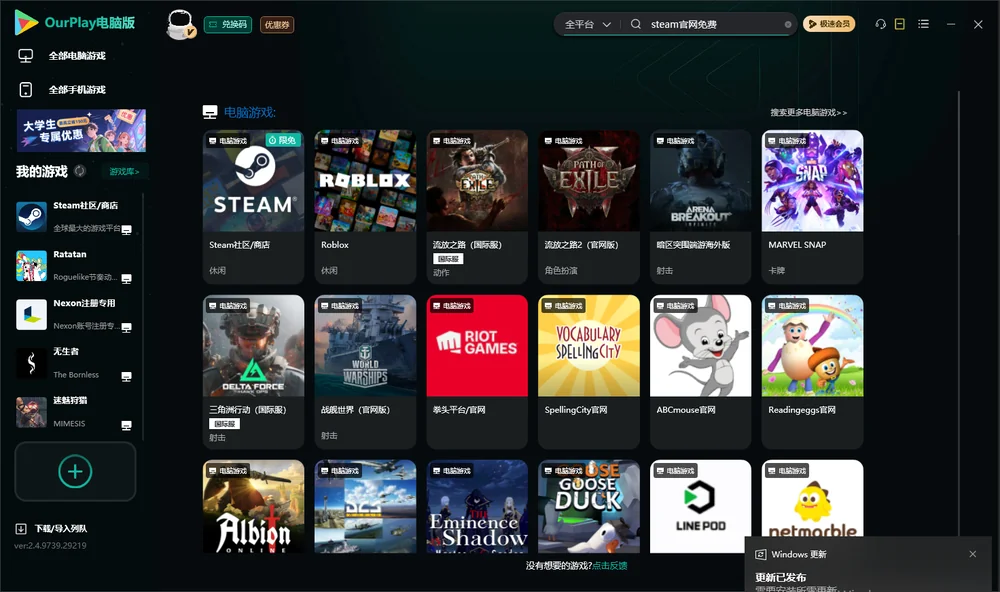Screen dimensions: 1000x592
Task: Click PC icon on Ratatan row
Action: [x=126, y=279]
